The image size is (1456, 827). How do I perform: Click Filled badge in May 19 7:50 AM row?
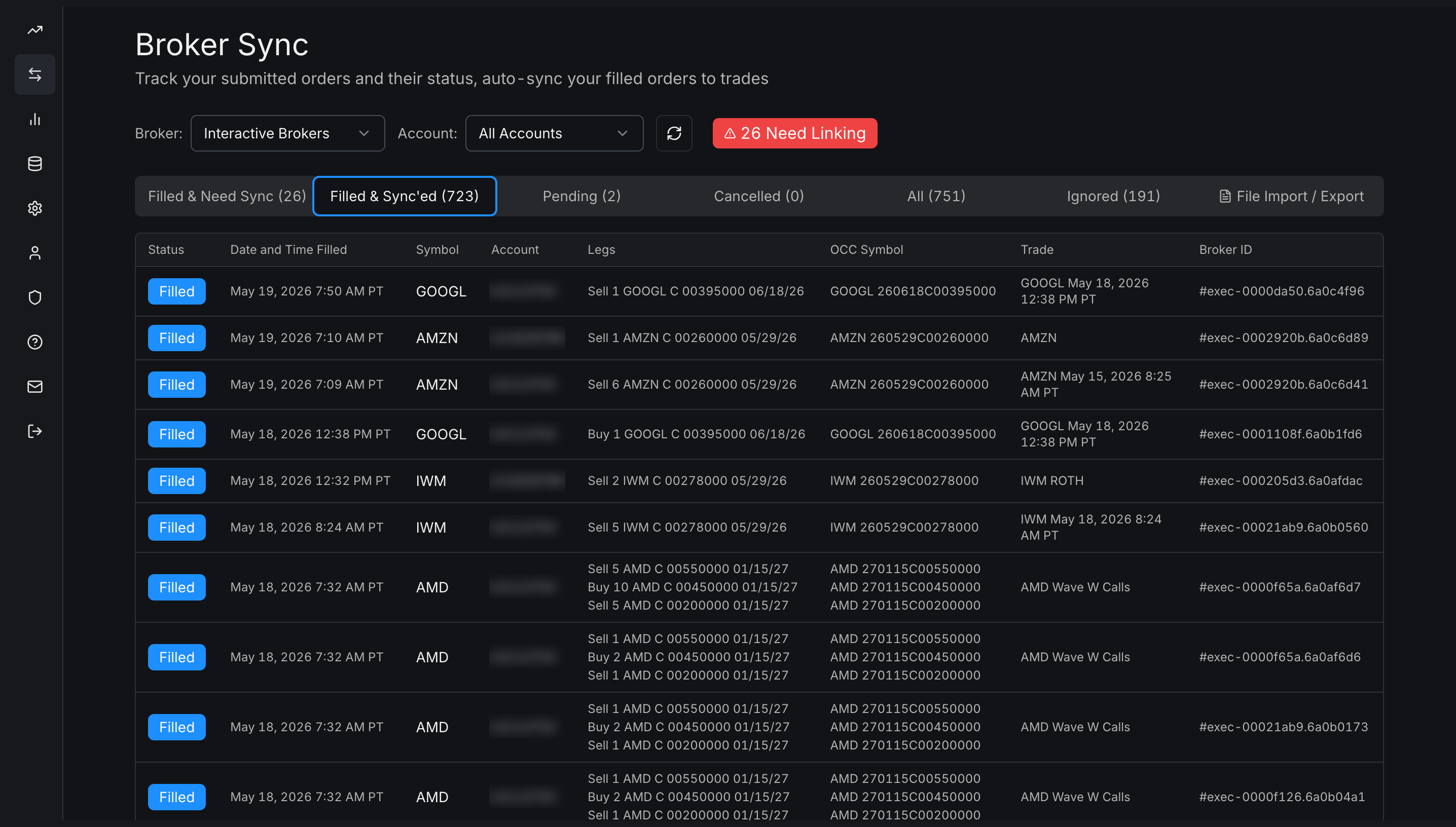pos(176,291)
